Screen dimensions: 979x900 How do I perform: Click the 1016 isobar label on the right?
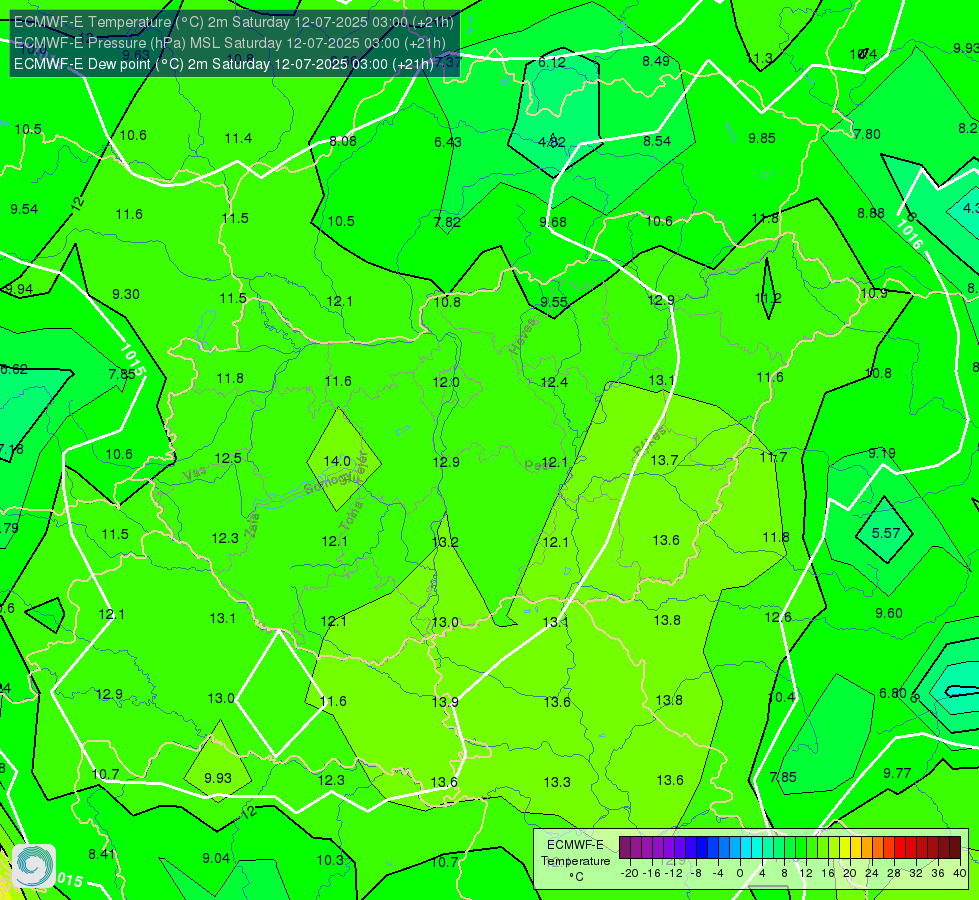tap(908, 235)
